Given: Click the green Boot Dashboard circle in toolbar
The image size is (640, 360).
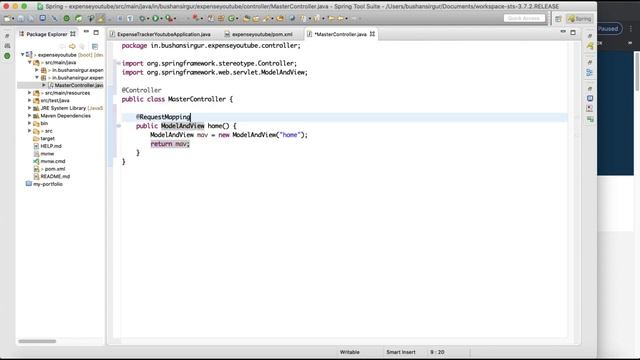Looking at the screenshot, I should (67, 18).
